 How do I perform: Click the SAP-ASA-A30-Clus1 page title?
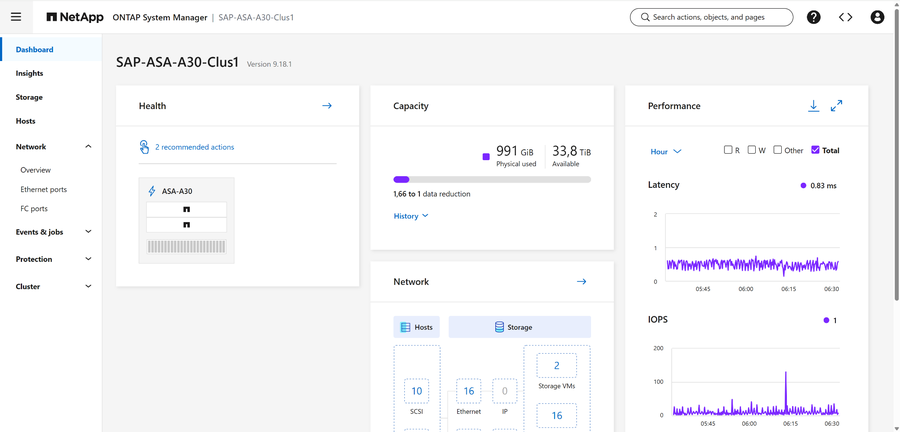[177, 63]
